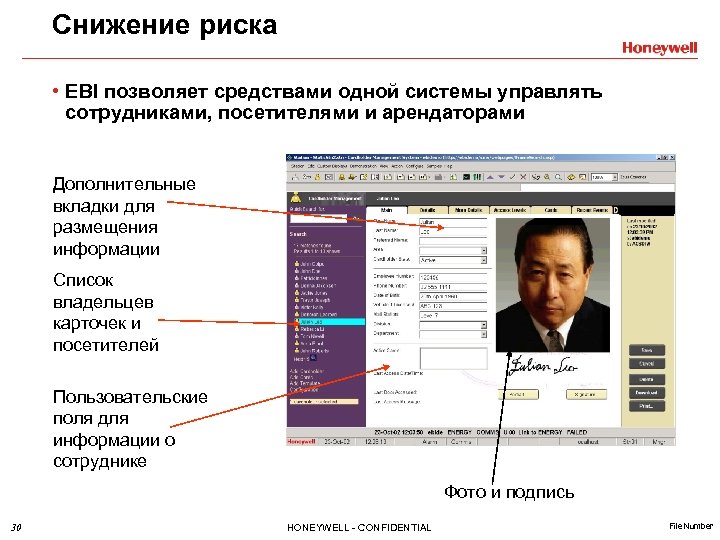
Task: Open the Division dropdown
Action: tap(453, 325)
